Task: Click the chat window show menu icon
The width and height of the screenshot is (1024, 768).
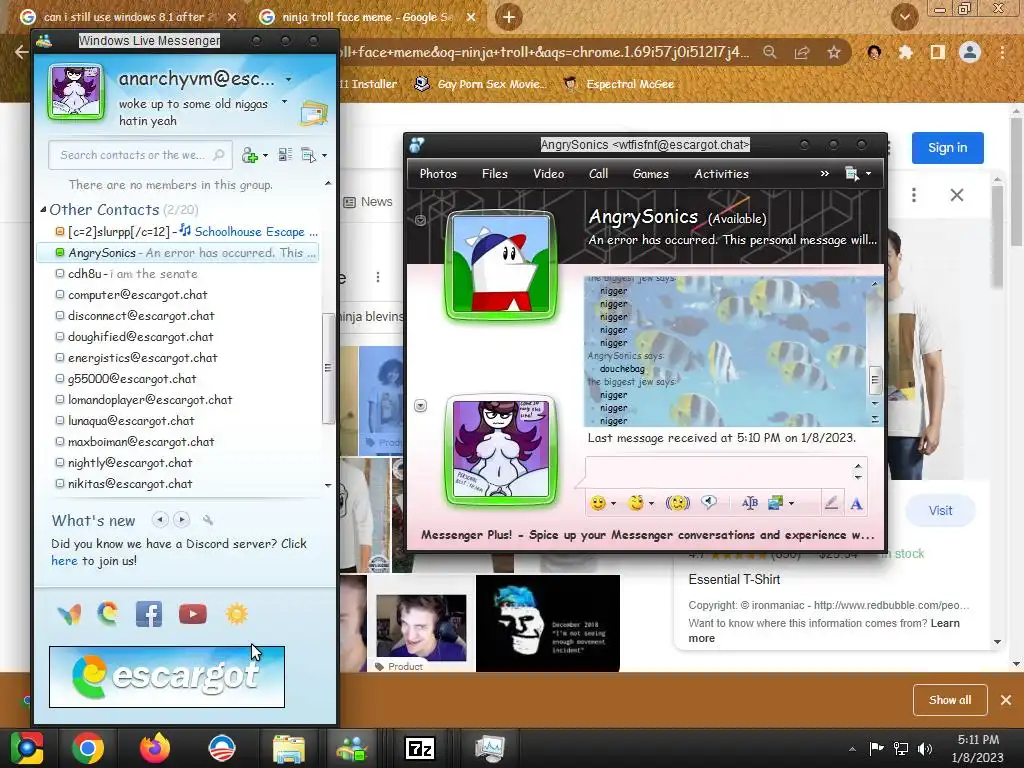Action: pyautogui.click(x=852, y=174)
